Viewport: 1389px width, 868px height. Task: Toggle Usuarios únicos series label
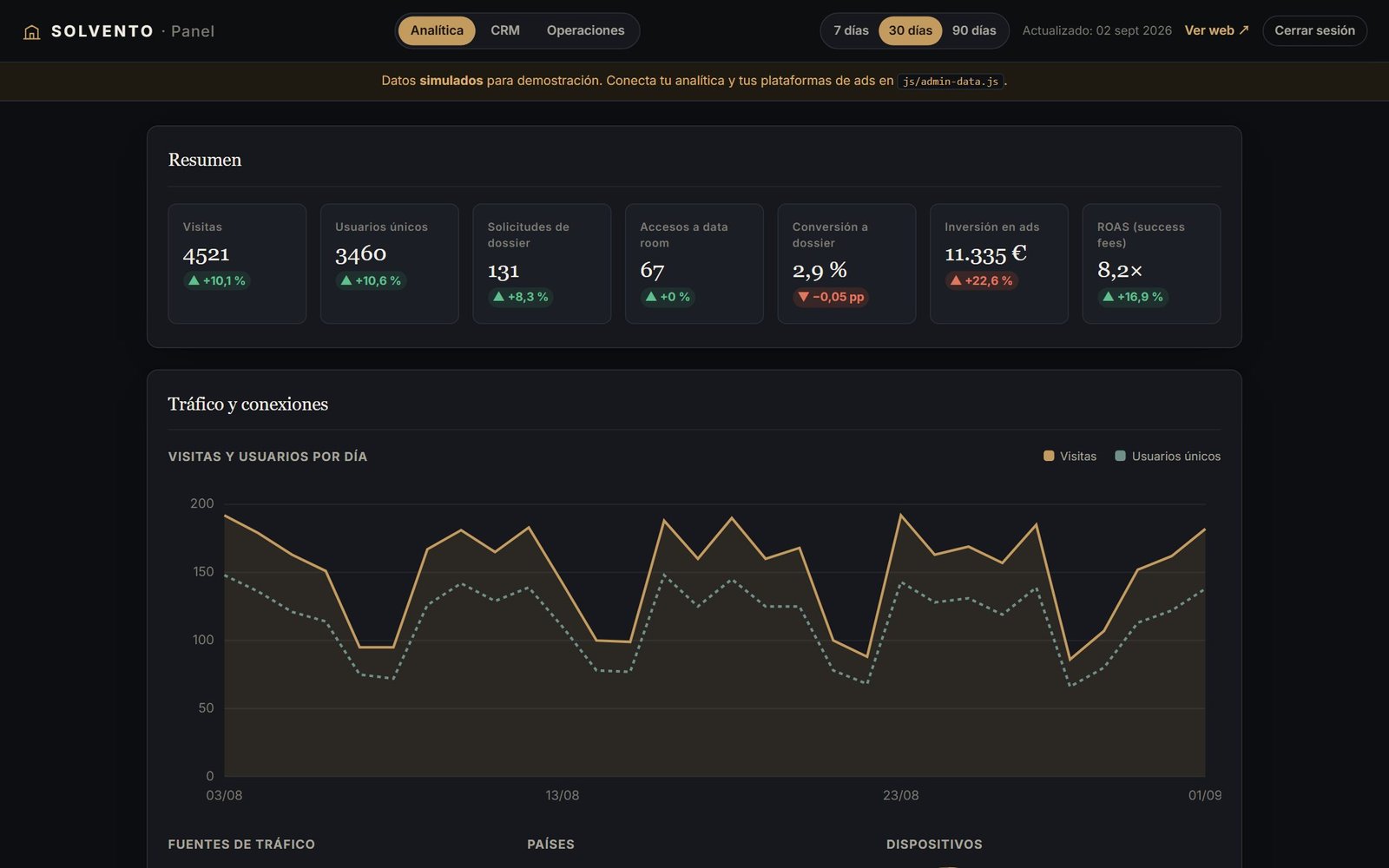(1175, 457)
